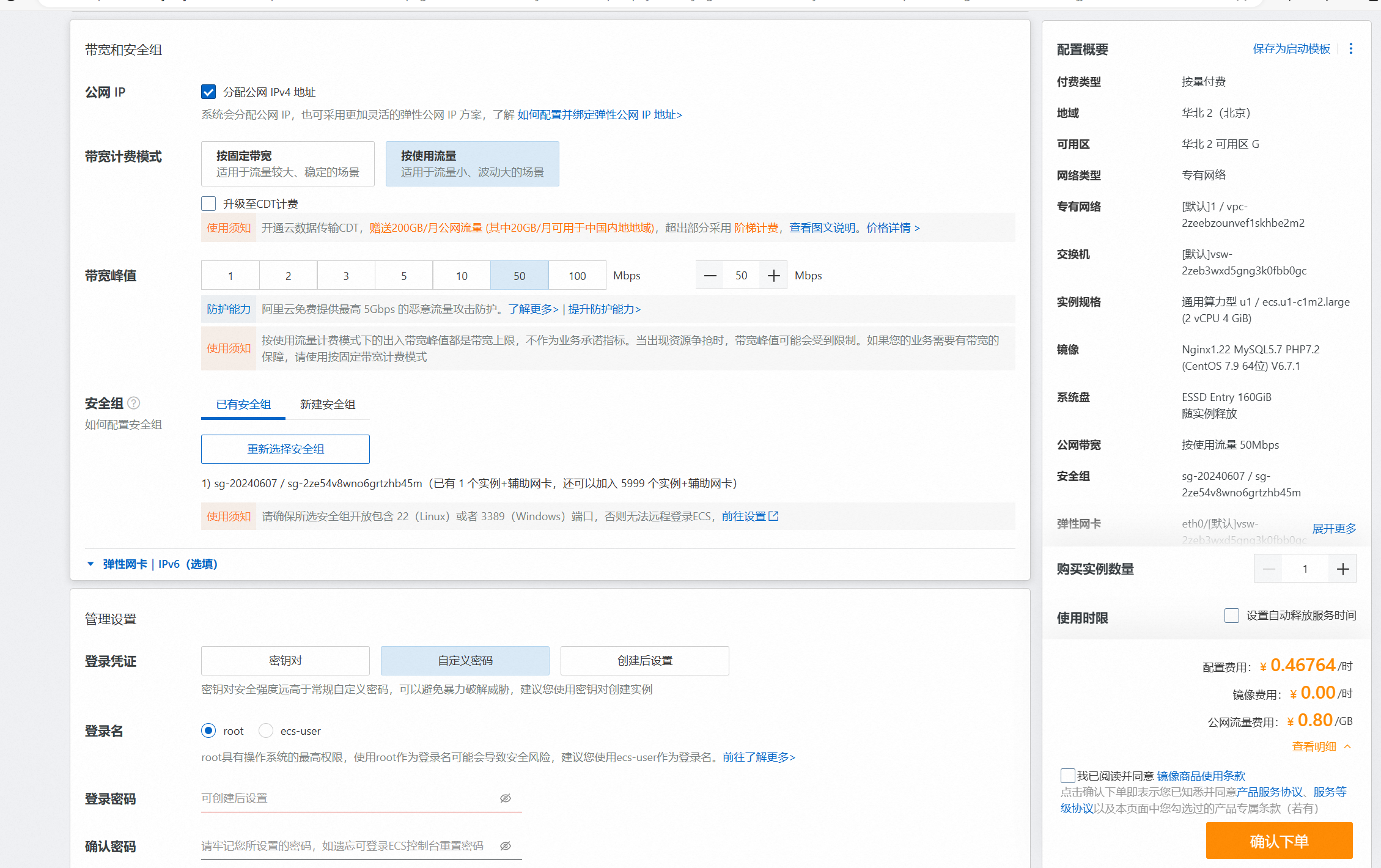The image size is (1381, 868).
Task: Switch to 新建安全组 tab
Action: [328, 405]
